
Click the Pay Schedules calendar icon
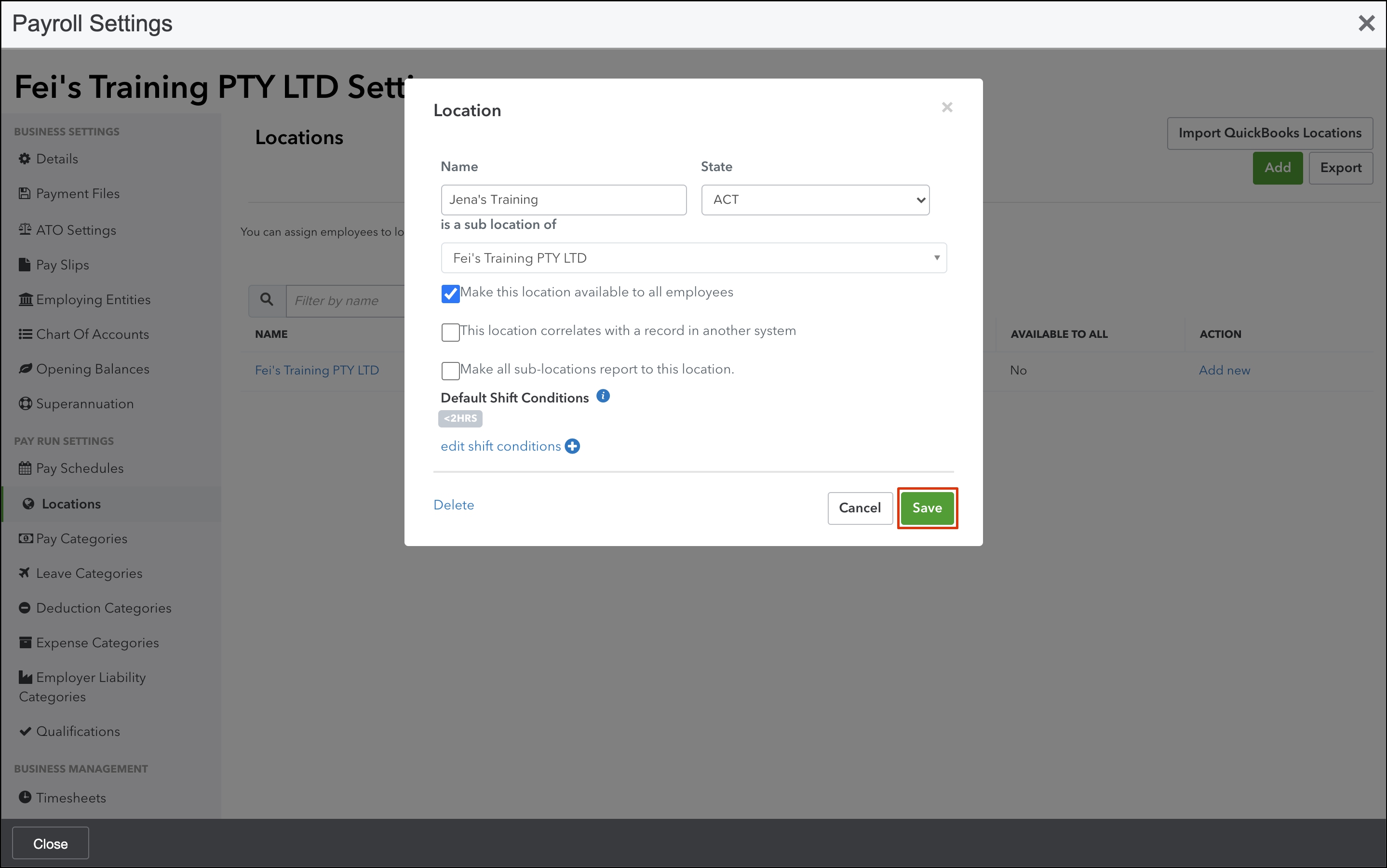(25, 468)
